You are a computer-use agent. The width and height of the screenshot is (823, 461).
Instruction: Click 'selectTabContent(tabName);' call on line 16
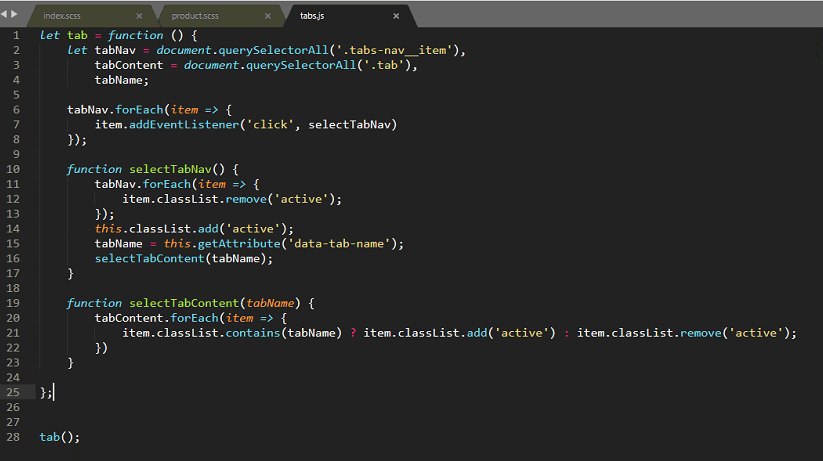point(184,258)
